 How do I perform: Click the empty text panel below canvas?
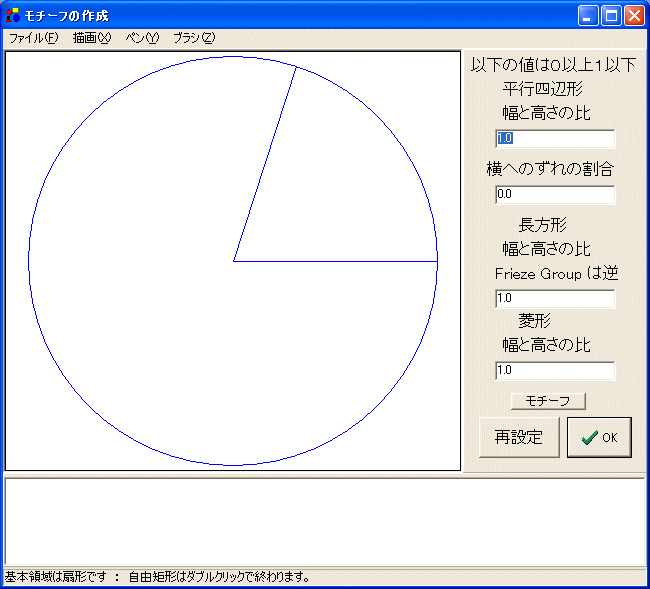pyautogui.click(x=324, y=522)
